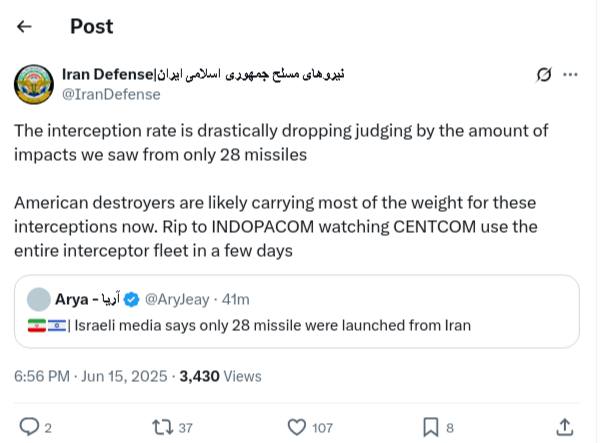Click the 37 reposts count
This screenshot has width=608, height=443.
click(186, 428)
